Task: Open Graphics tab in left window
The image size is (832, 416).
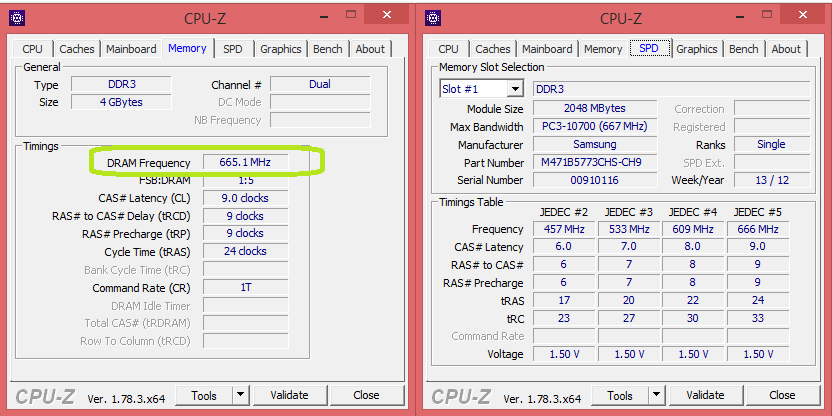Action: 281,49
